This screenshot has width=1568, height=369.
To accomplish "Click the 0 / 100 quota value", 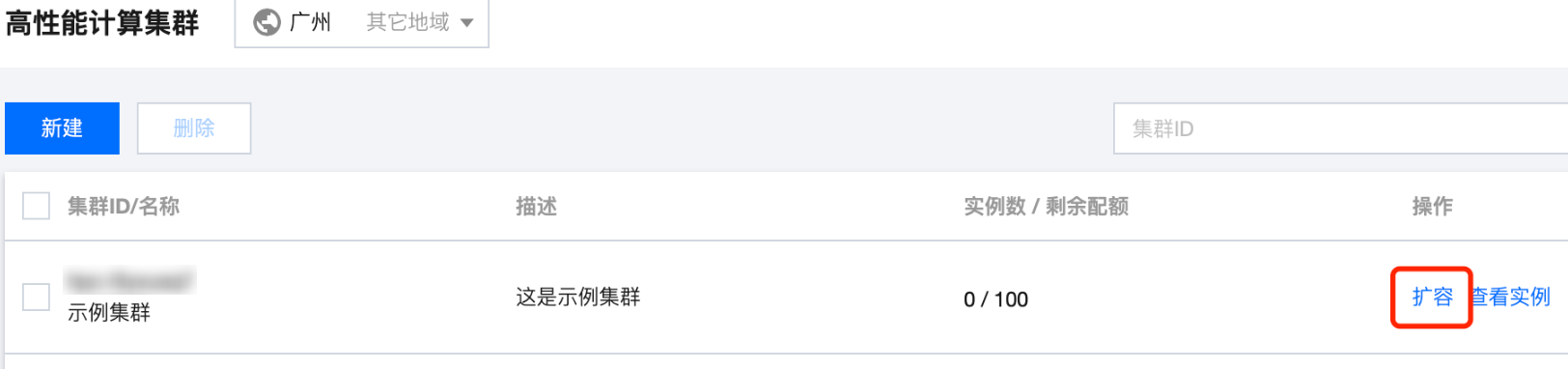I will 995,299.
